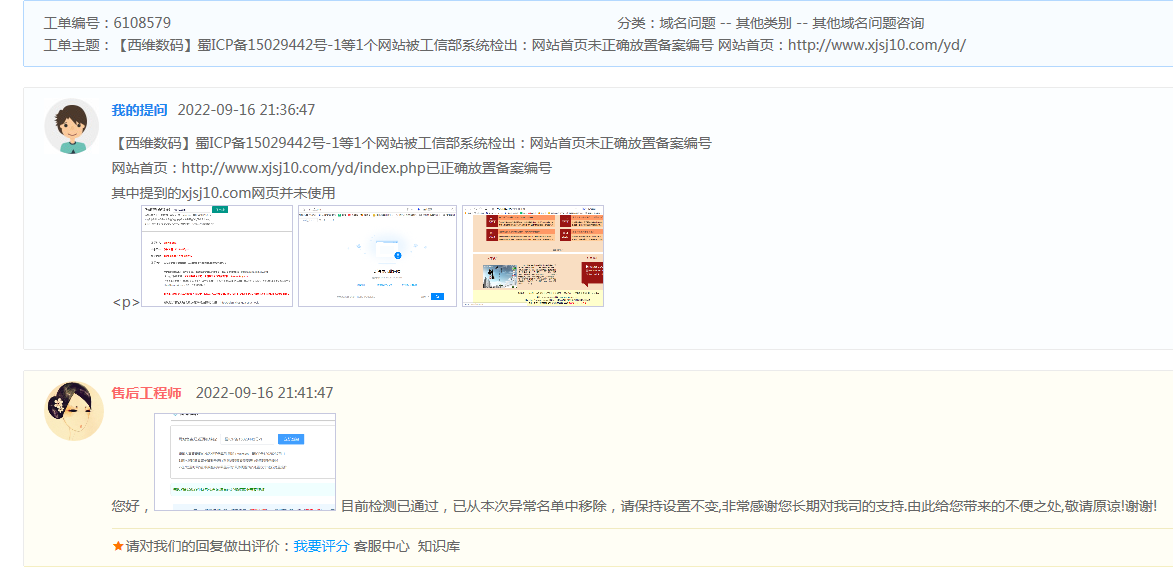The height and width of the screenshot is (579, 1173).
Task: Click the line 其中提到的xjsj10.com网页并未使用
Action: (223, 193)
